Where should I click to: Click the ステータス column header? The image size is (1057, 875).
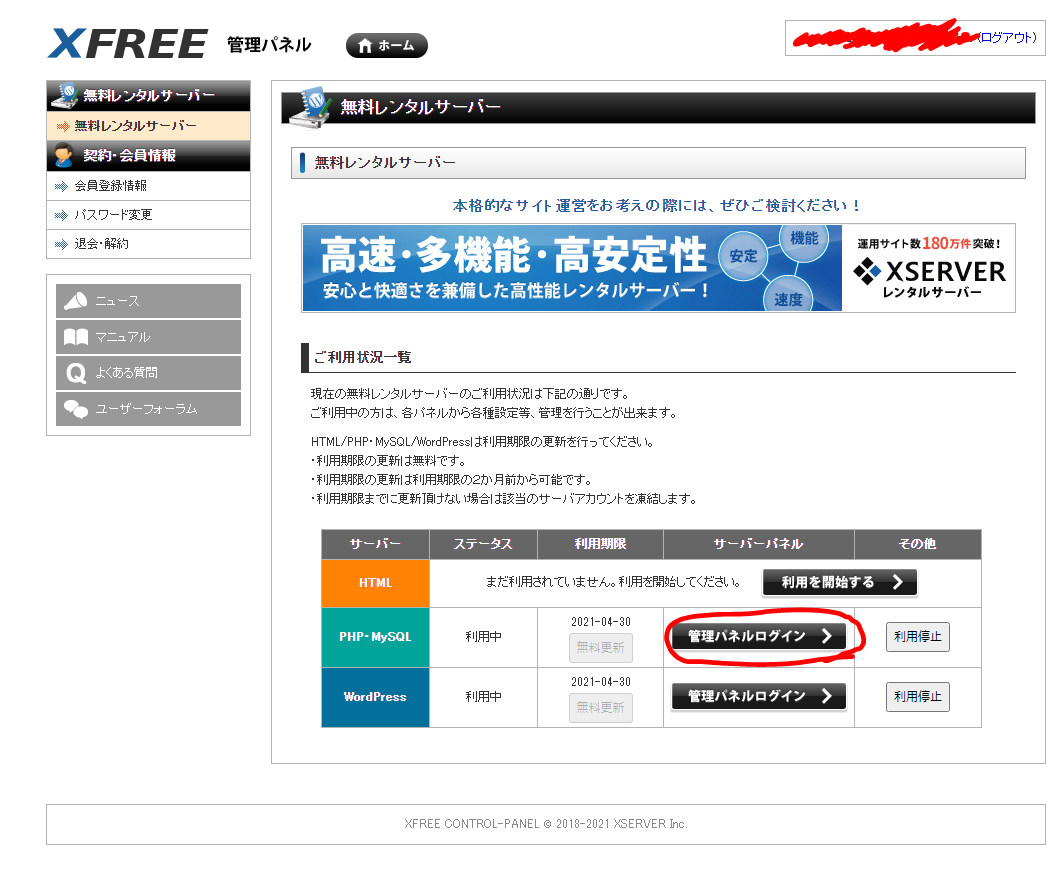[483, 544]
